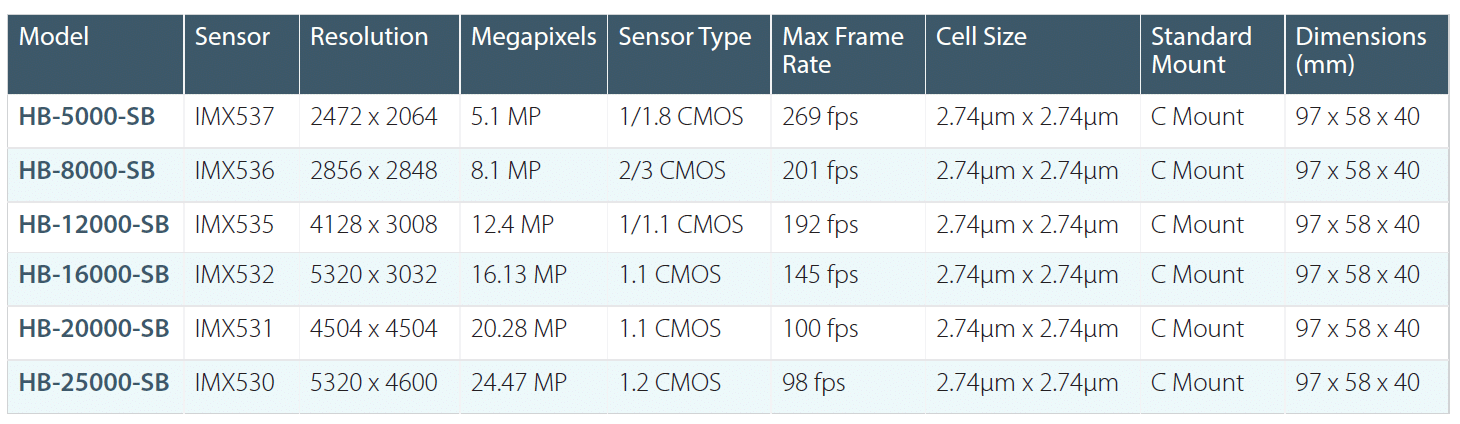Select the Resolution column header
1460x424 pixels.
[369, 38]
